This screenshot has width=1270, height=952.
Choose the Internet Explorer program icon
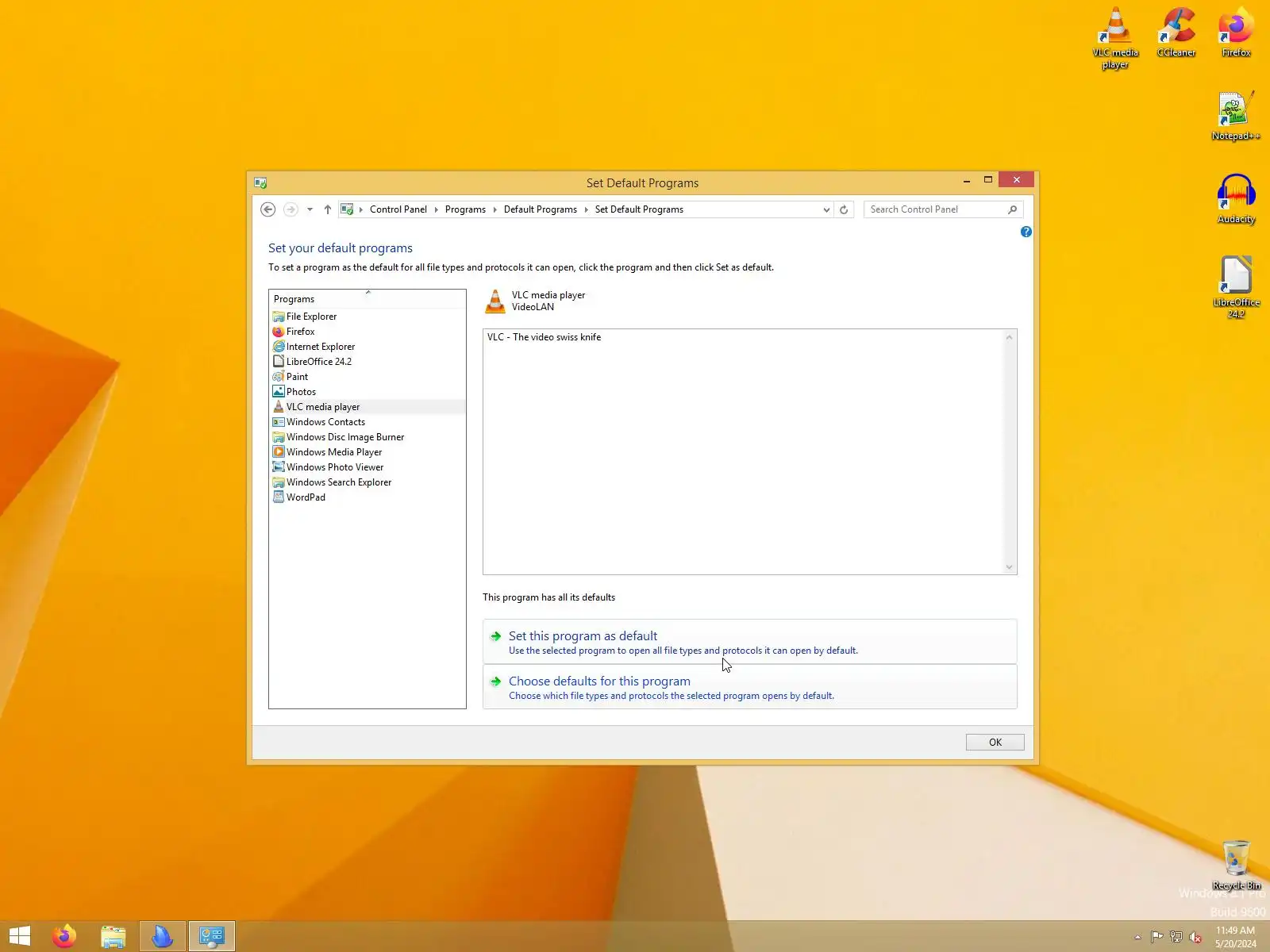point(279,347)
